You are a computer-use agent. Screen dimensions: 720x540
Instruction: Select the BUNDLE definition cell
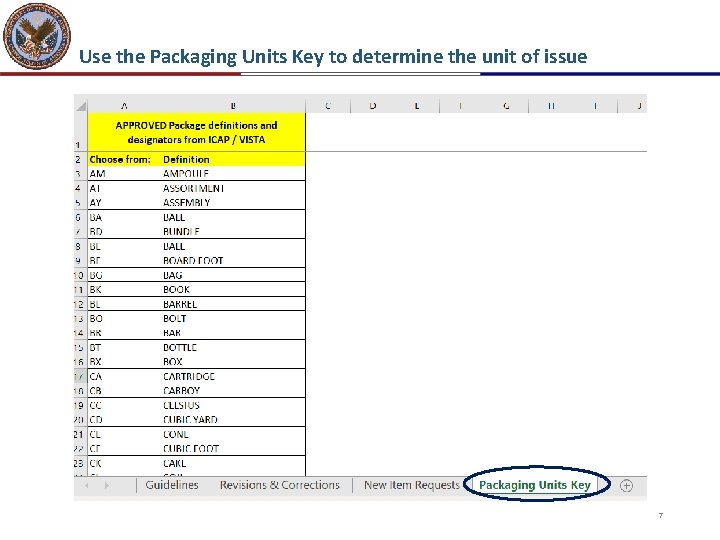tap(233, 231)
